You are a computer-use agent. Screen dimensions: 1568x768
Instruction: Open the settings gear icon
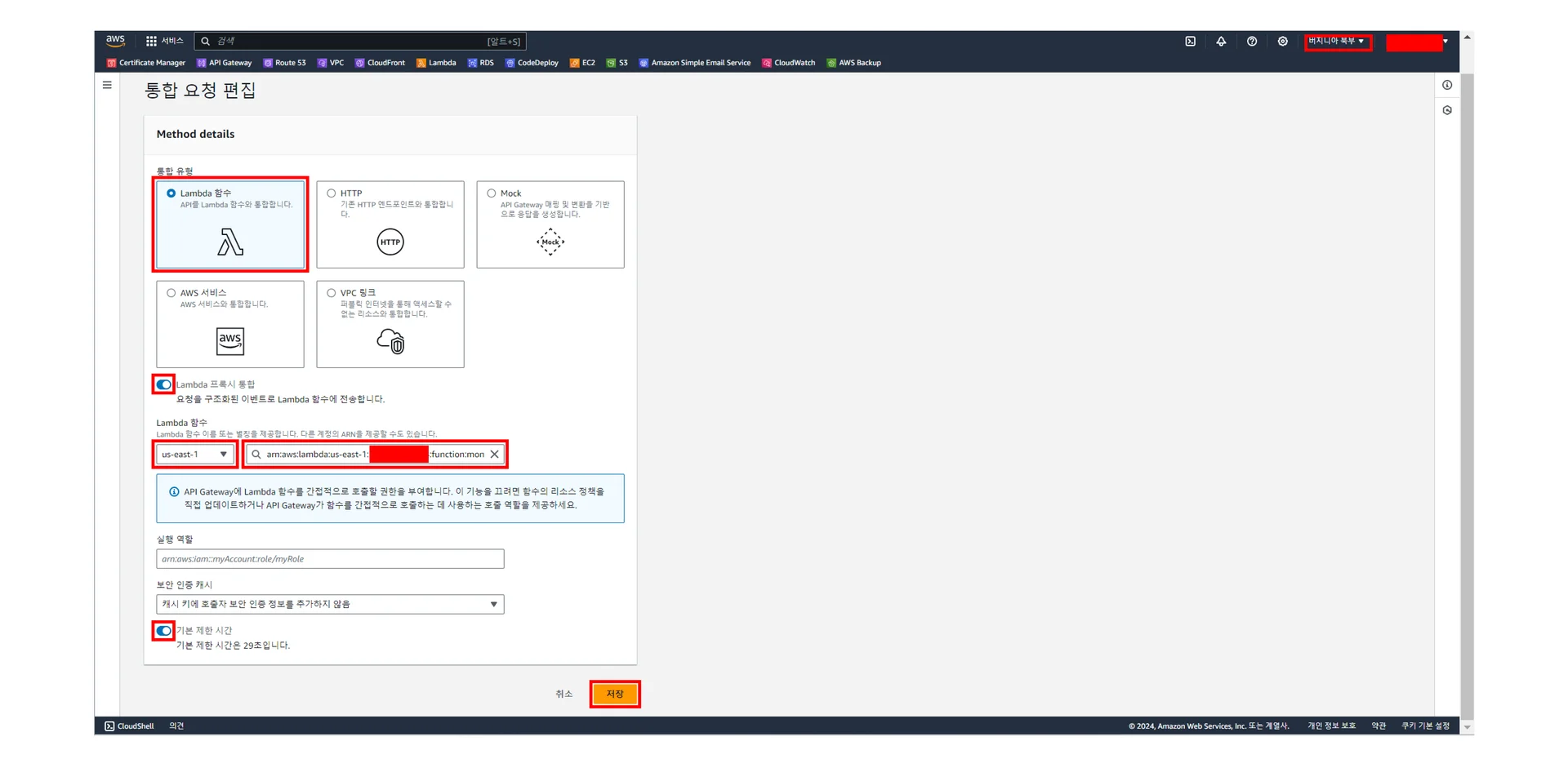tap(1282, 42)
